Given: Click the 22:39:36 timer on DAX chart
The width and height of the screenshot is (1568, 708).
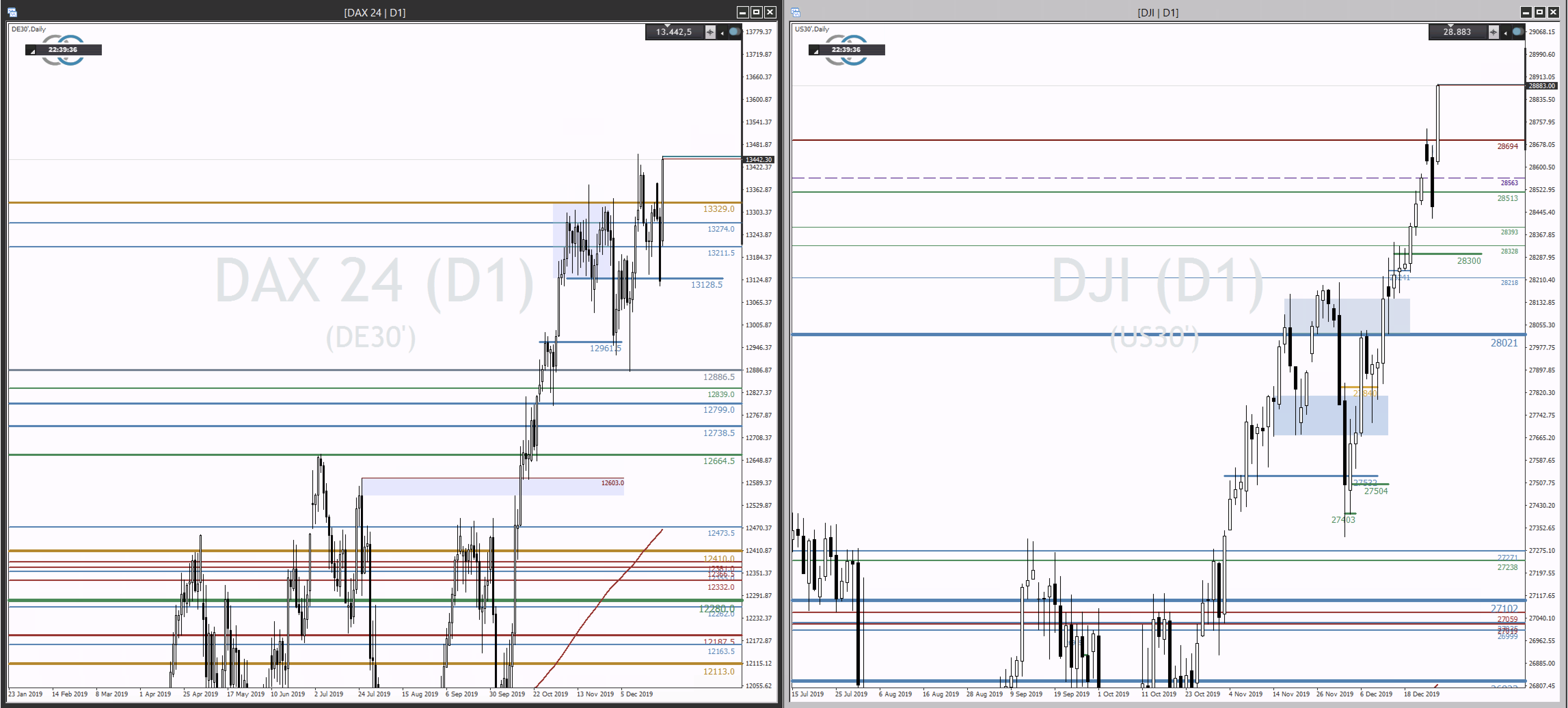Looking at the screenshot, I should click(63, 50).
